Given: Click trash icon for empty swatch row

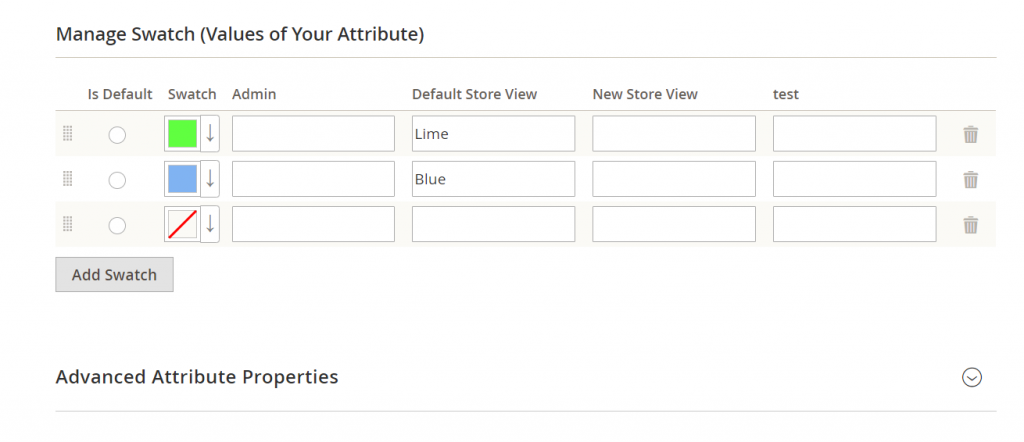Looking at the screenshot, I should 970,225.
